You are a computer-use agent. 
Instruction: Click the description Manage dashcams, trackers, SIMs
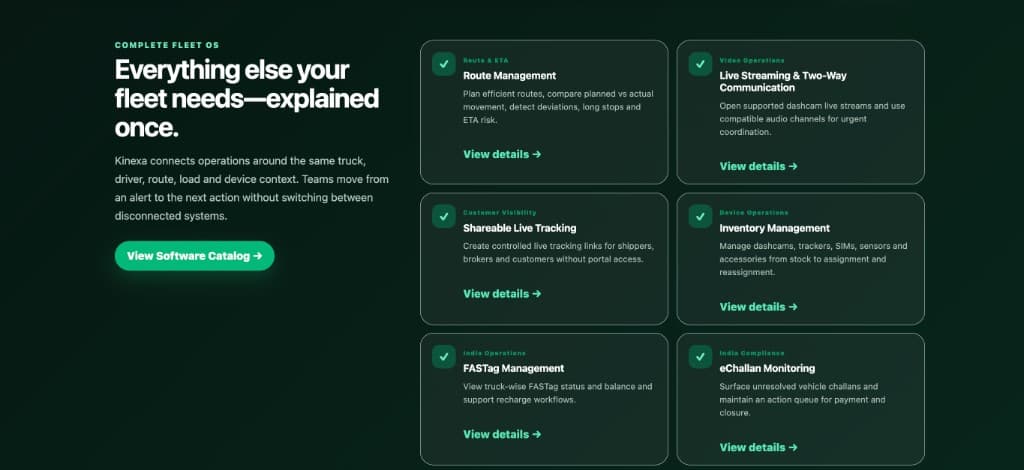click(814, 259)
